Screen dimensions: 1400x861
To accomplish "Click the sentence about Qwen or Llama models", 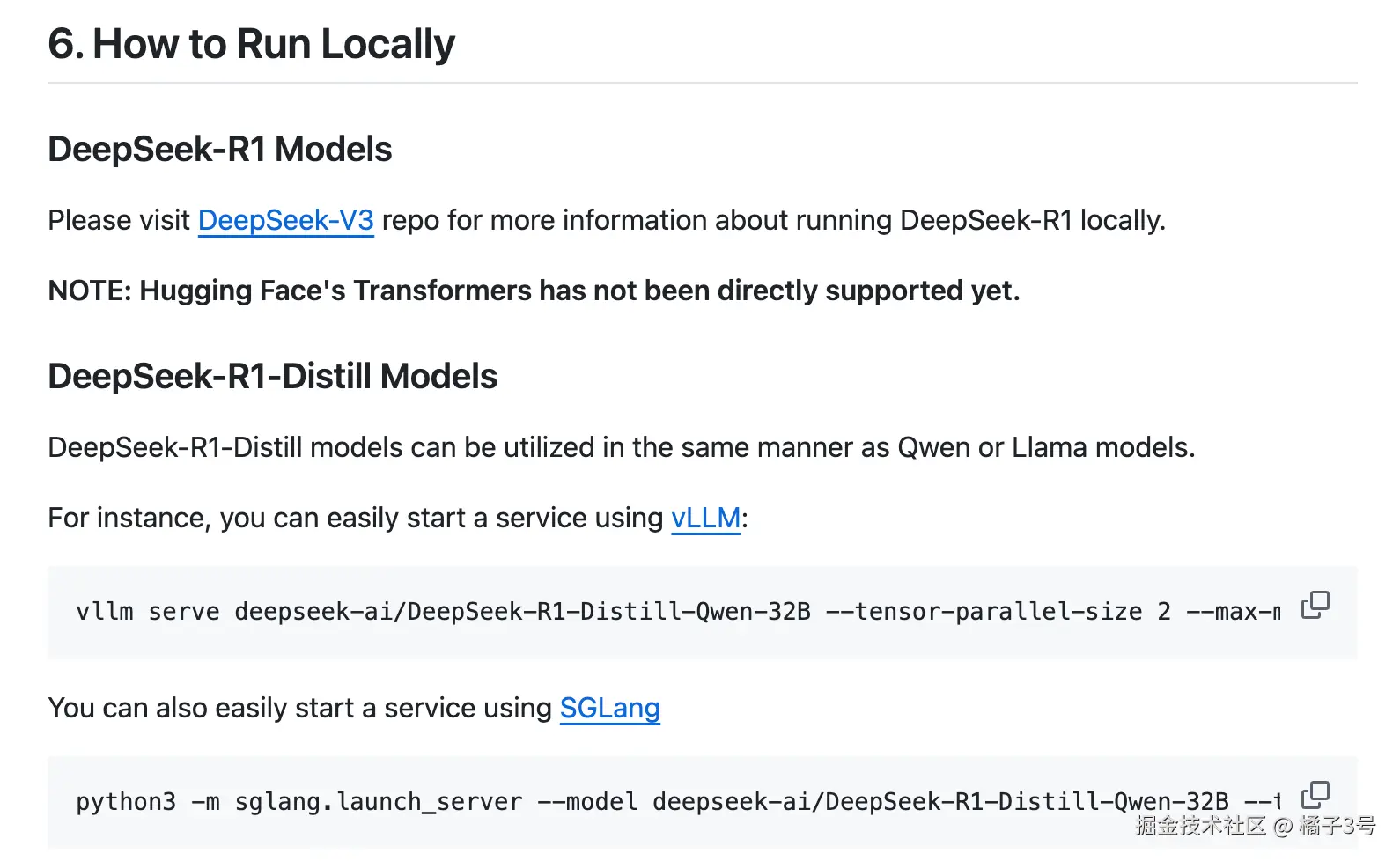I will tap(622, 447).
